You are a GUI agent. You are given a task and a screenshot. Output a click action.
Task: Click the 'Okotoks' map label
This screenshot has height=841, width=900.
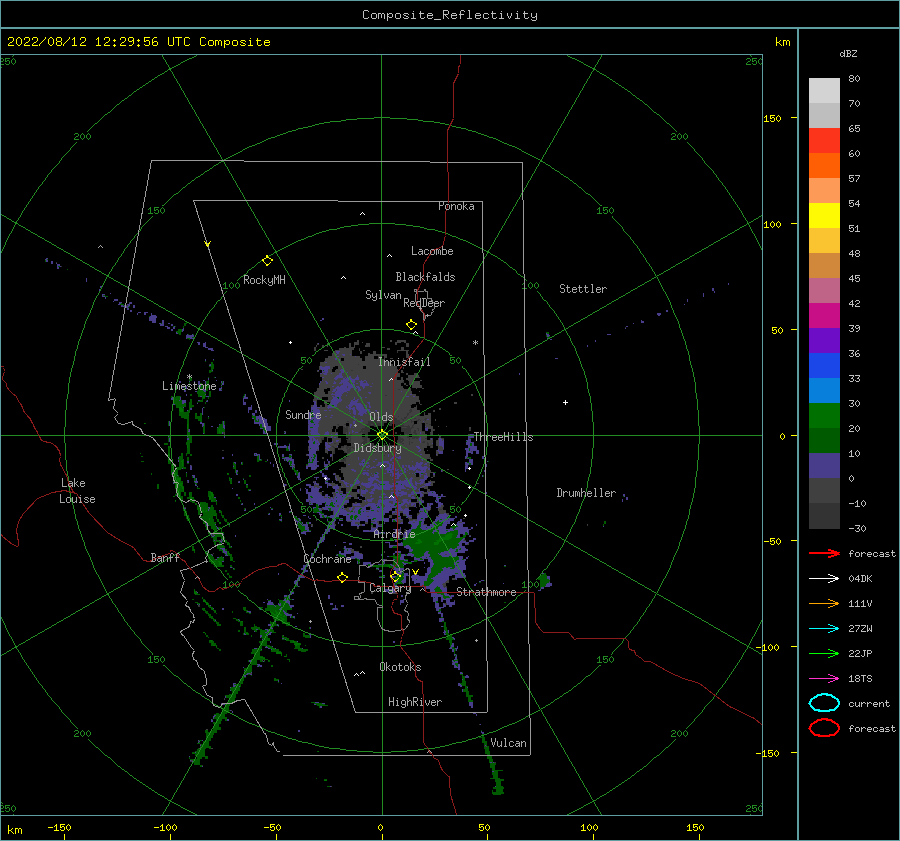[400, 667]
